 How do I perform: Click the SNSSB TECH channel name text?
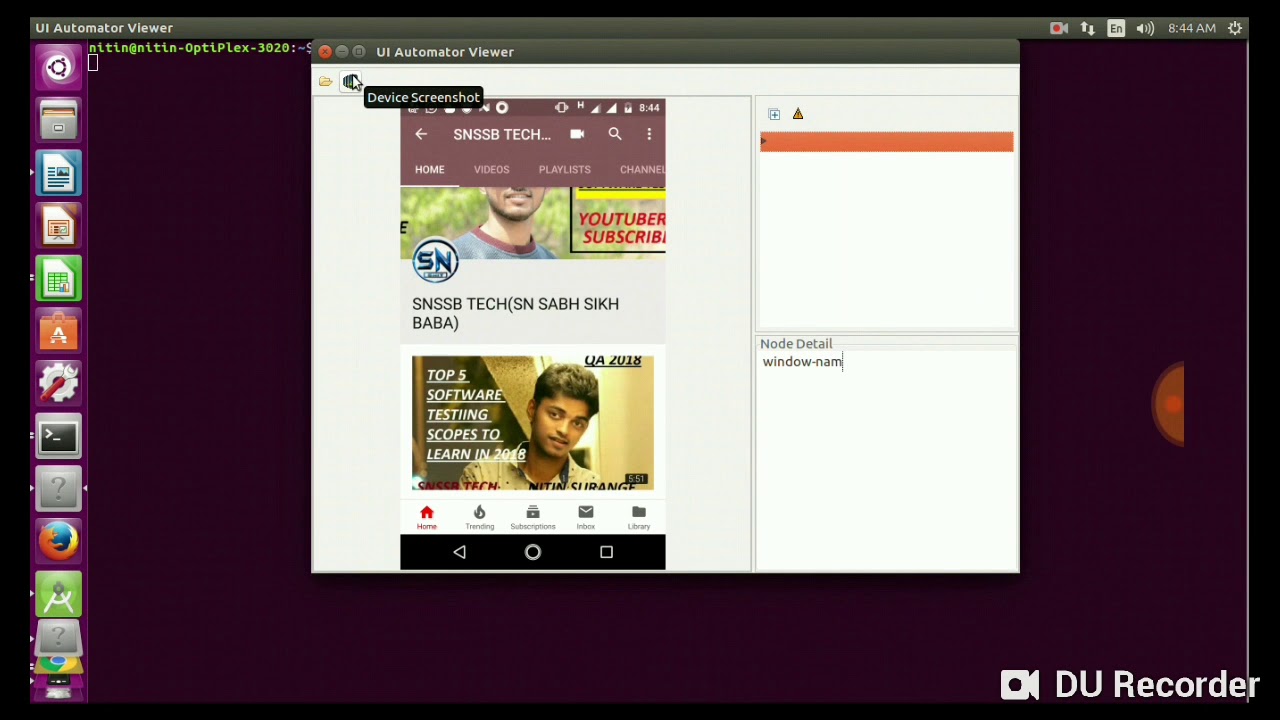click(x=516, y=313)
